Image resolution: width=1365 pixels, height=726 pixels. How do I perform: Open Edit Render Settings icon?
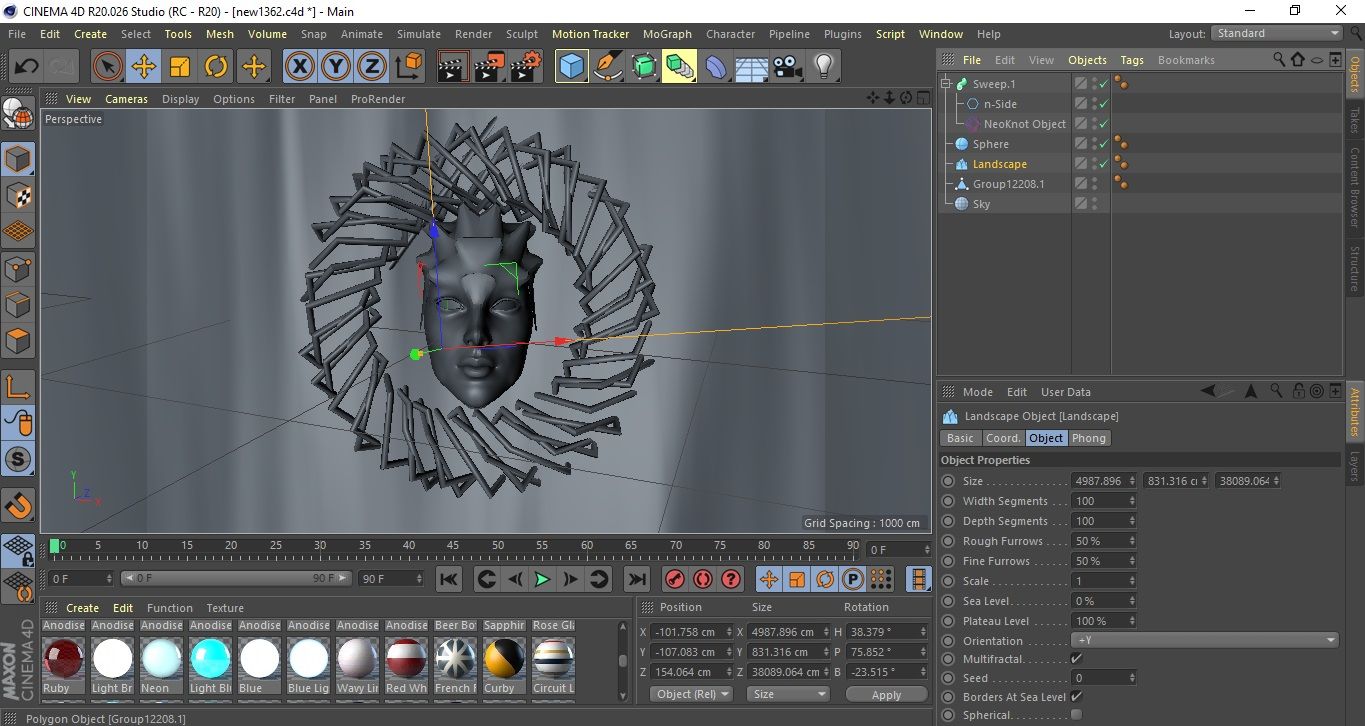526,67
